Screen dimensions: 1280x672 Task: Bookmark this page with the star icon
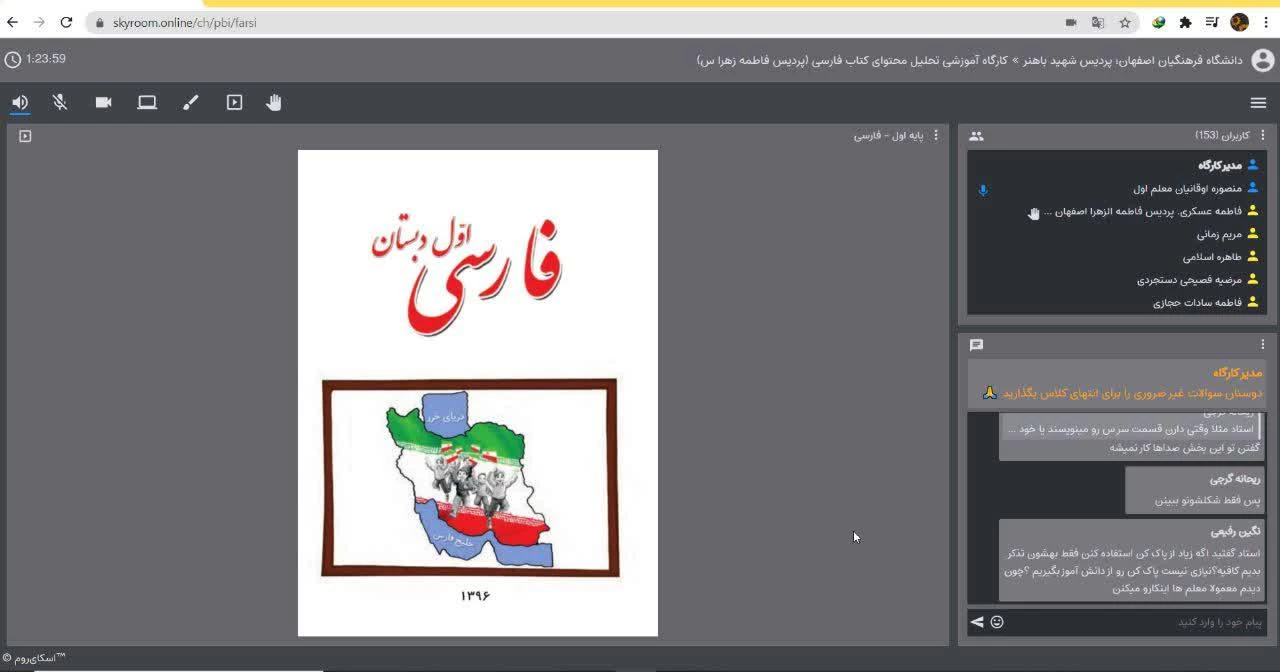pos(1125,22)
